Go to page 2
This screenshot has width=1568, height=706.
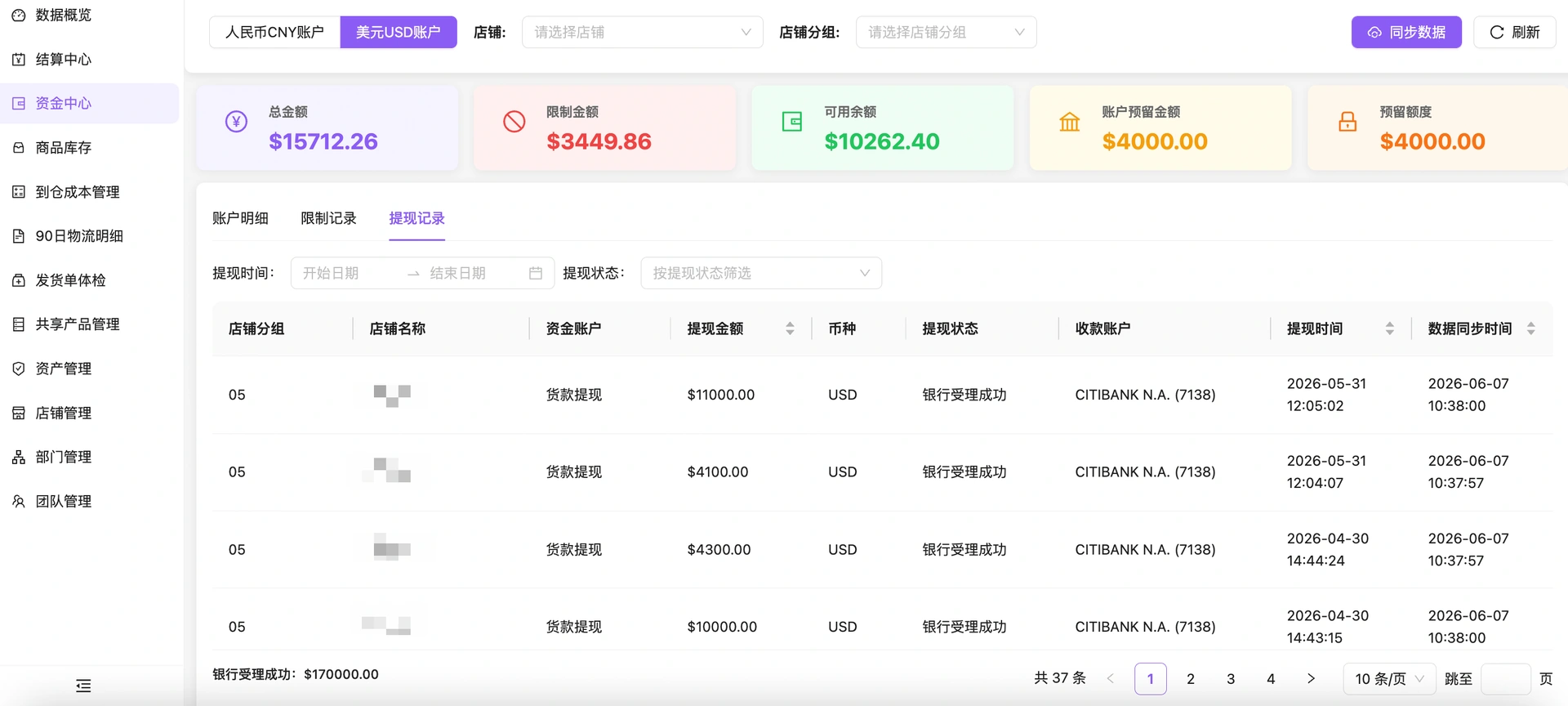point(1191,678)
